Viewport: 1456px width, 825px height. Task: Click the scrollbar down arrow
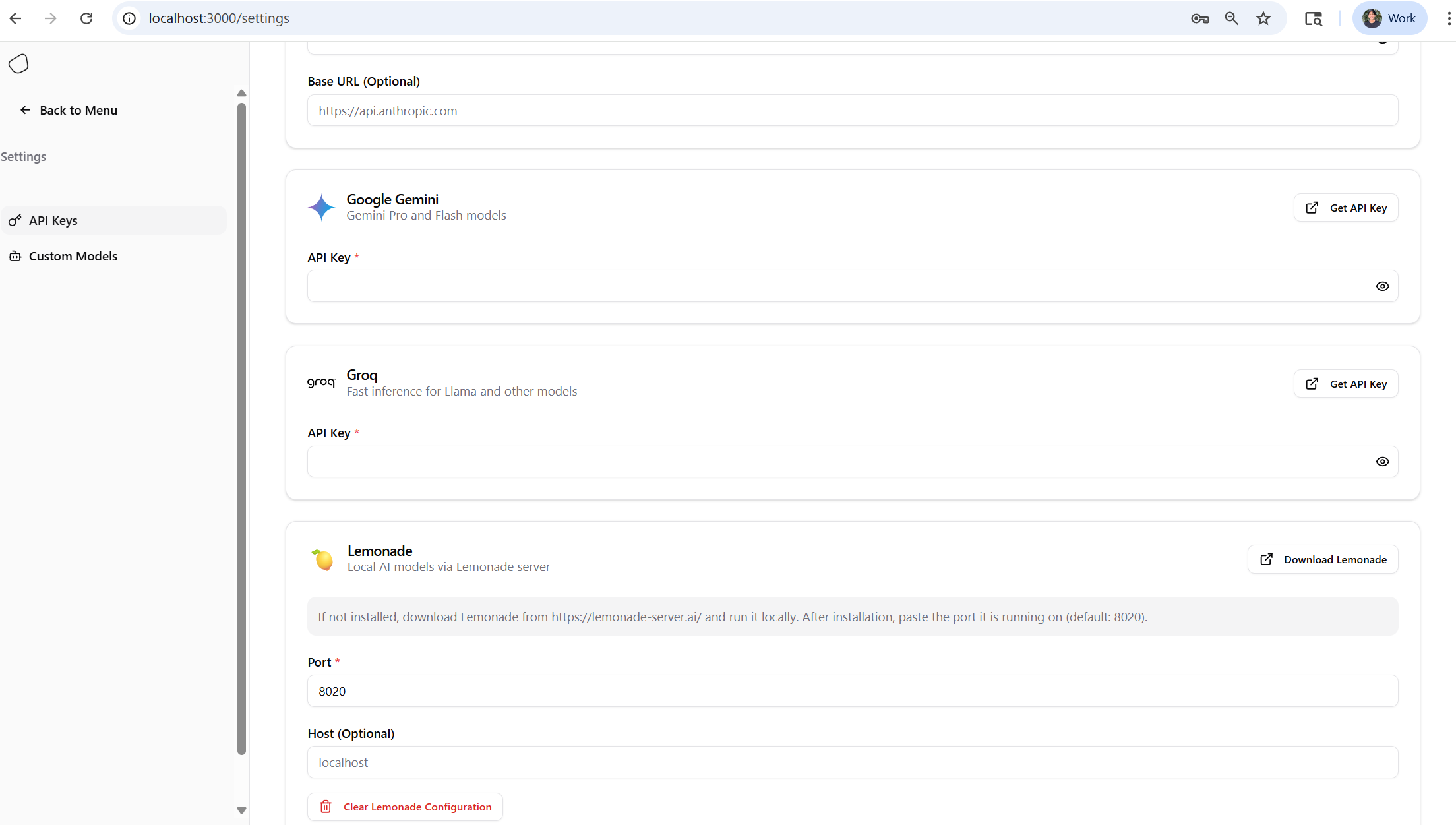tap(241, 810)
